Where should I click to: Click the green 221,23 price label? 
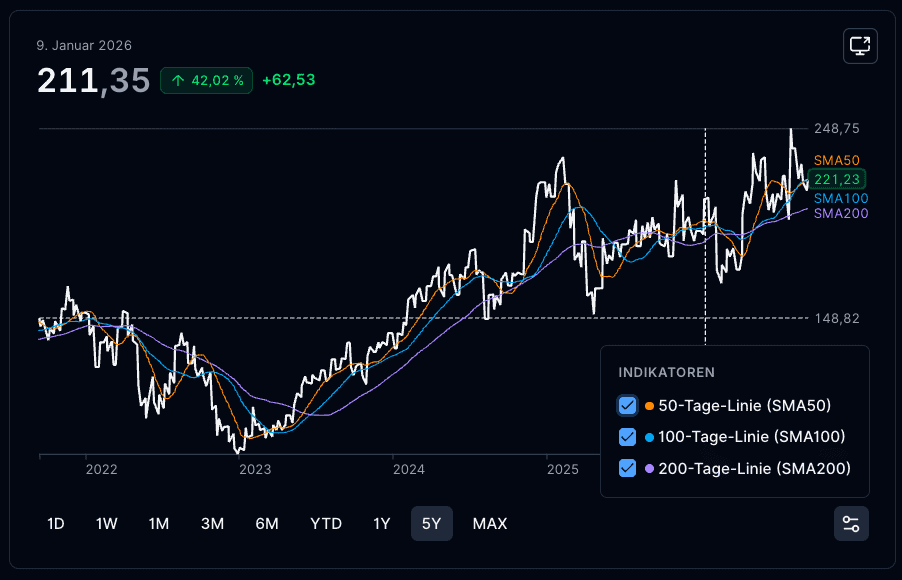point(837,180)
